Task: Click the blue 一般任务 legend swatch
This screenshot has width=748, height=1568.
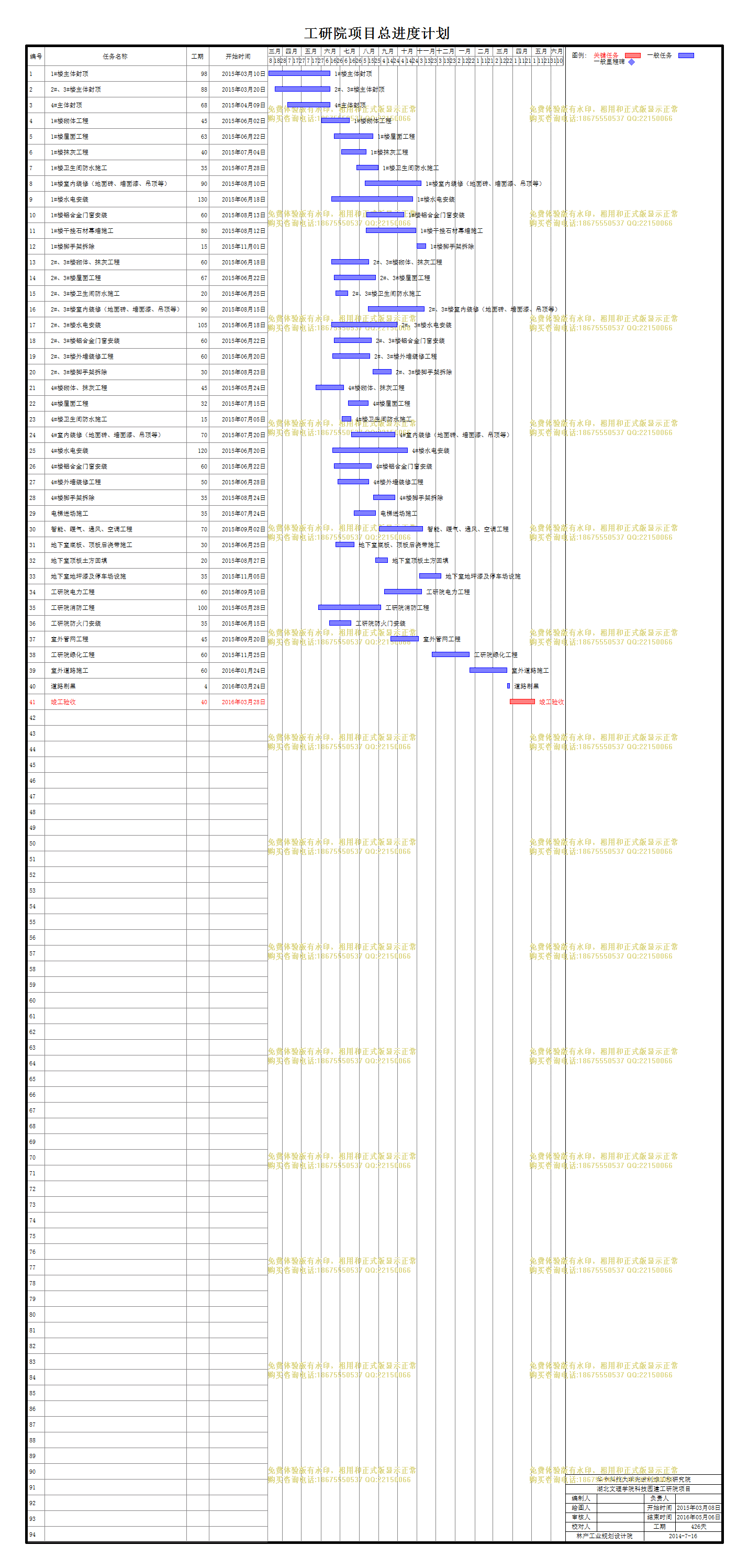Action: (x=686, y=55)
